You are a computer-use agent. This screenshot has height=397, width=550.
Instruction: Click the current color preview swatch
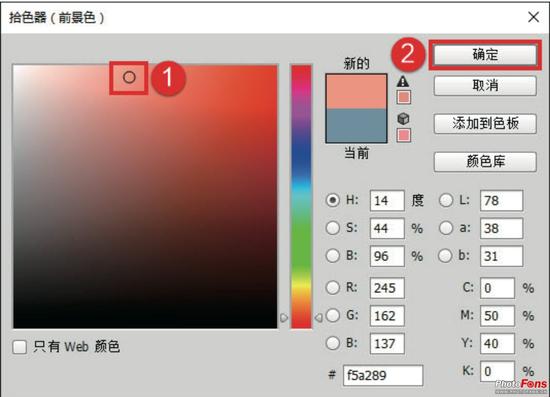(356, 125)
